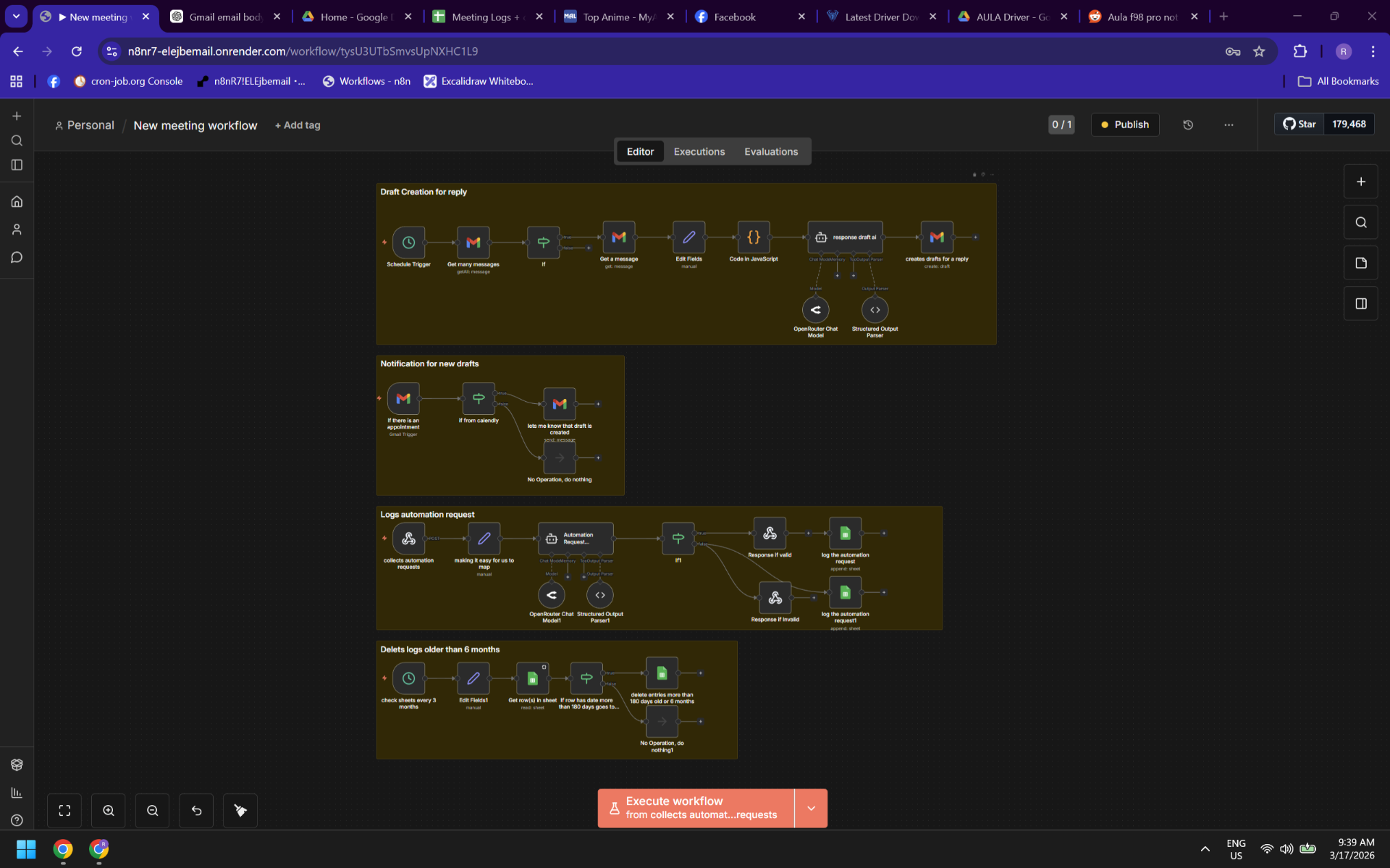Select the collects automation requests webhook node
Screen dimensions: 1390x868
tap(408, 539)
